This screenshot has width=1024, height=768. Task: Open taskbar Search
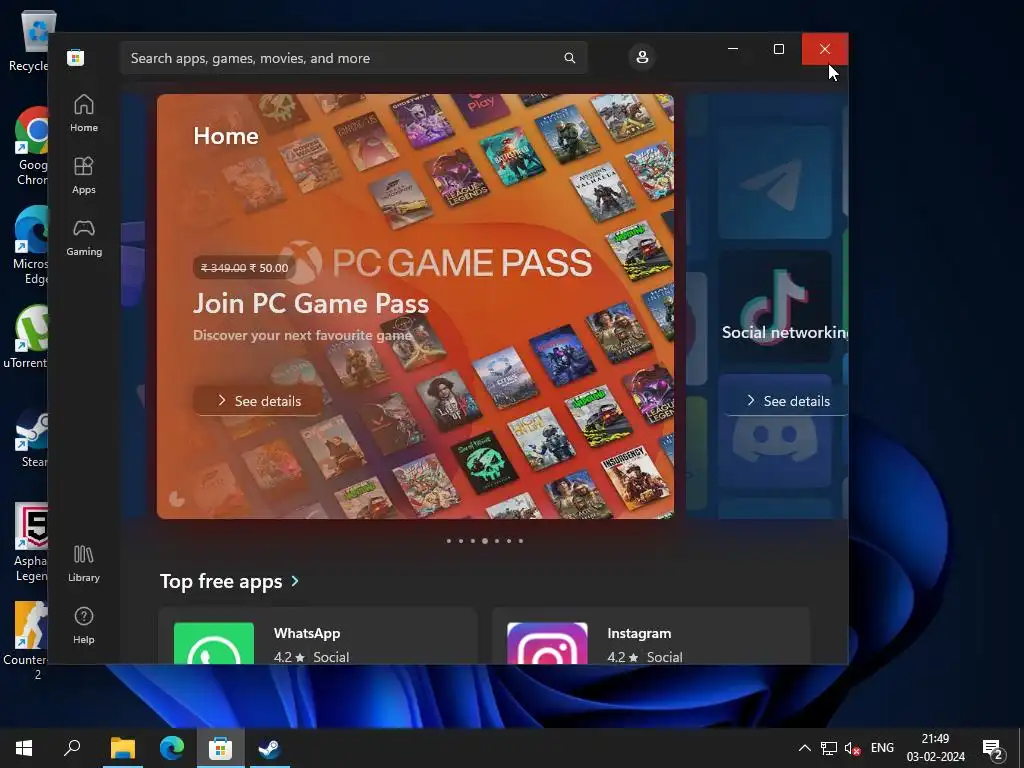pyautogui.click(x=72, y=748)
